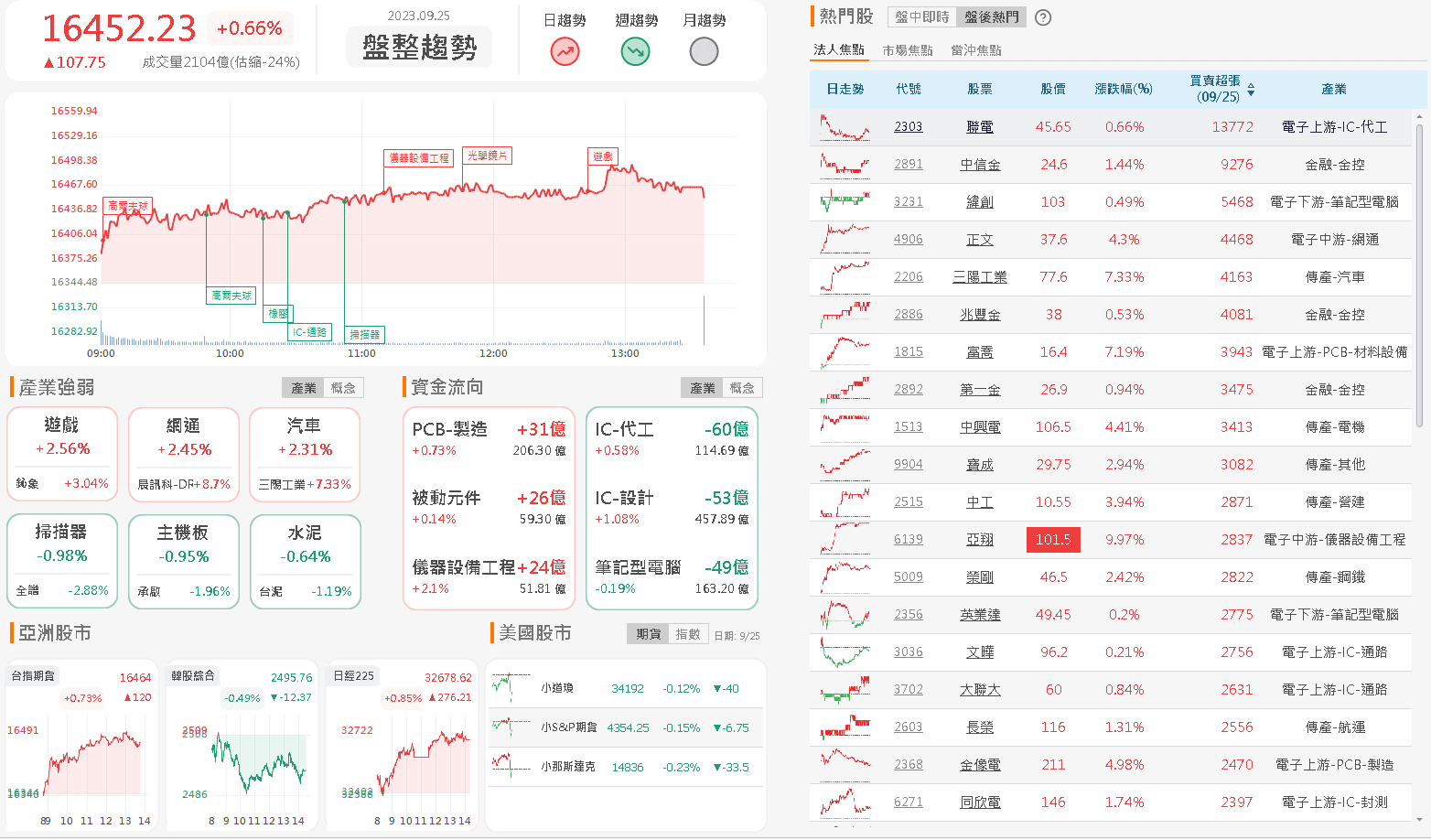Open the 主機板 industry card
The height and width of the screenshot is (840, 1431).
pyautogui.click(x=184, y=562)
